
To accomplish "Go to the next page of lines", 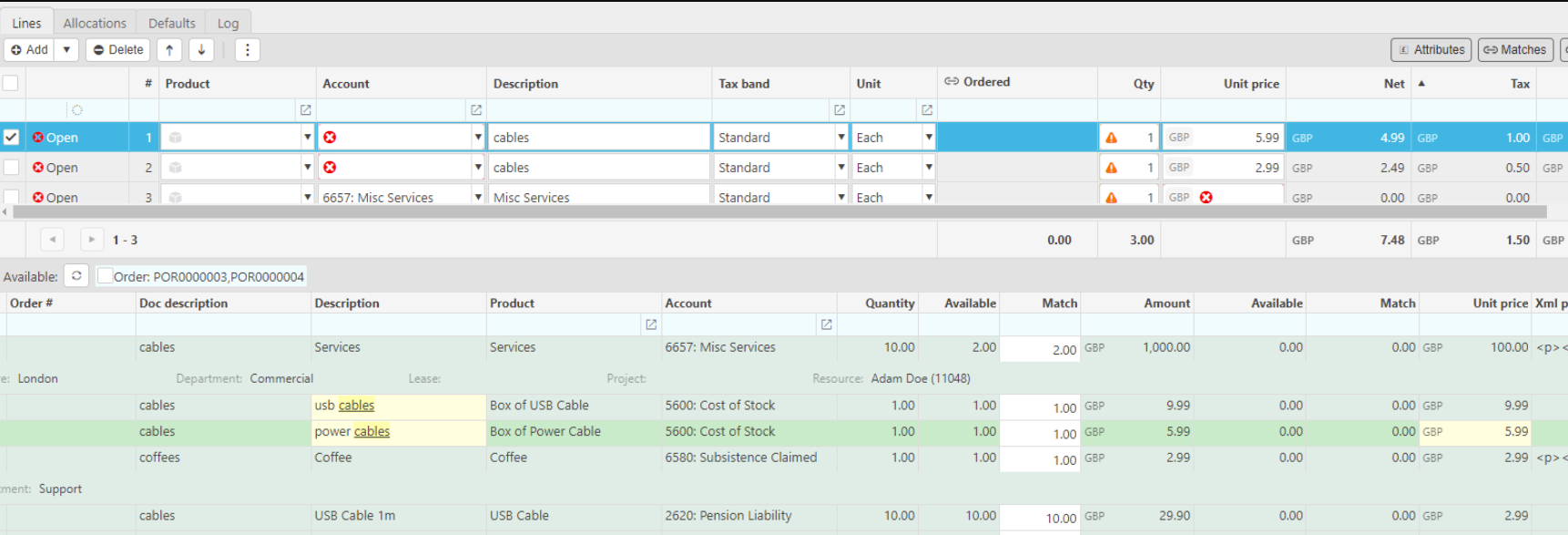I will coord(91,240).
